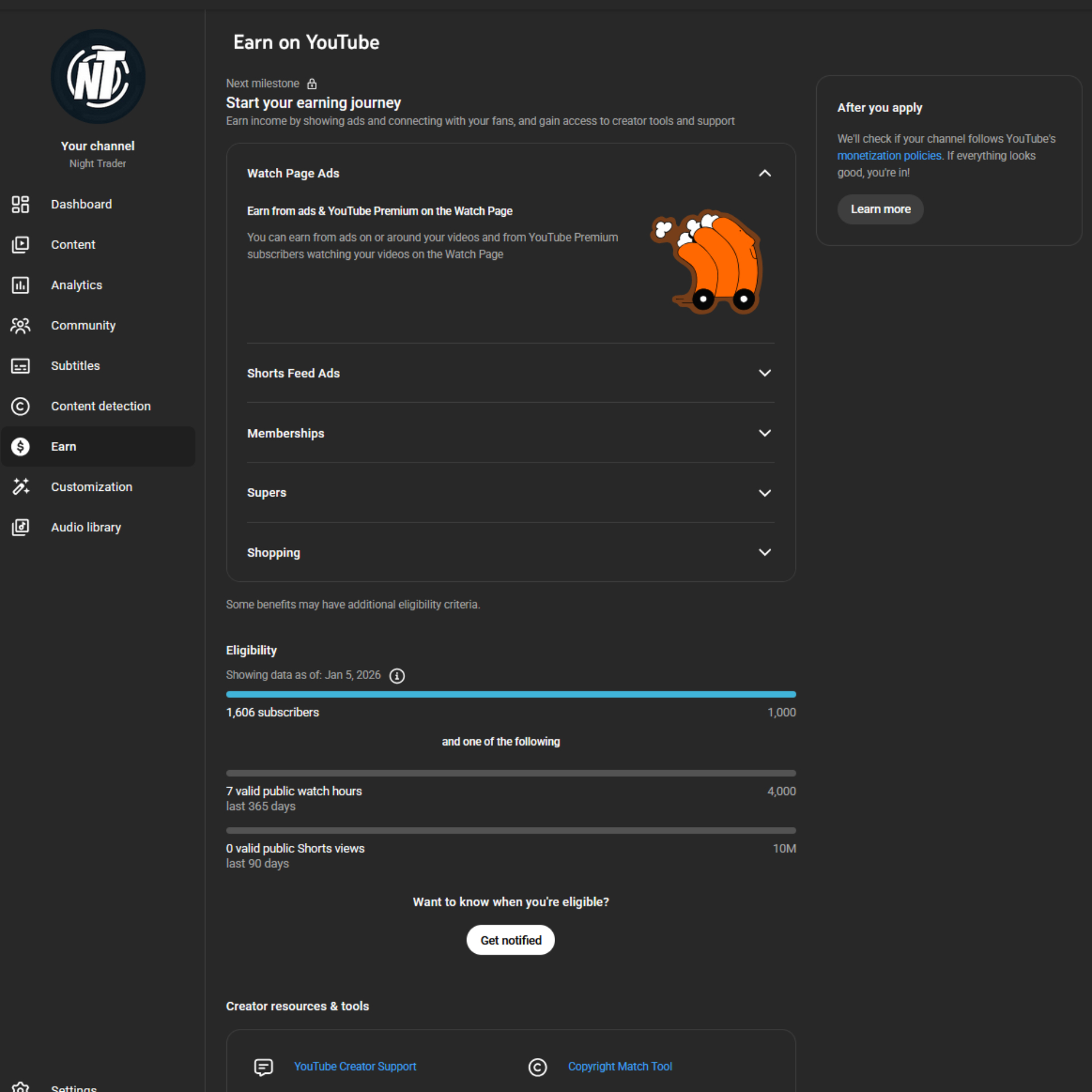
Task: Expand the Shorts Feed Ads section
Action: [x=764, y=373]
